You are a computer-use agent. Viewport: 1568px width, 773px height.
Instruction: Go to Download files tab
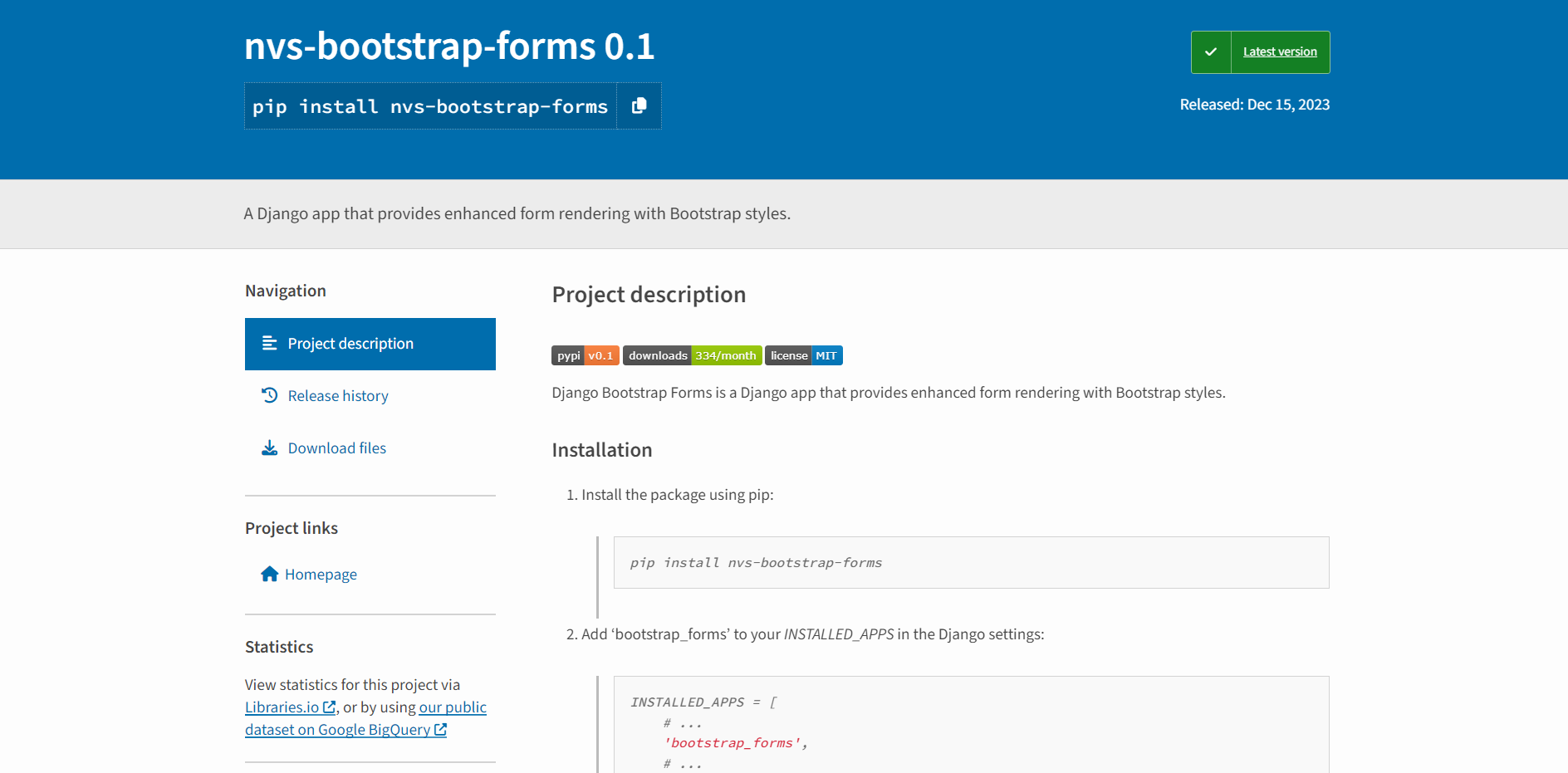pos(370,448)
